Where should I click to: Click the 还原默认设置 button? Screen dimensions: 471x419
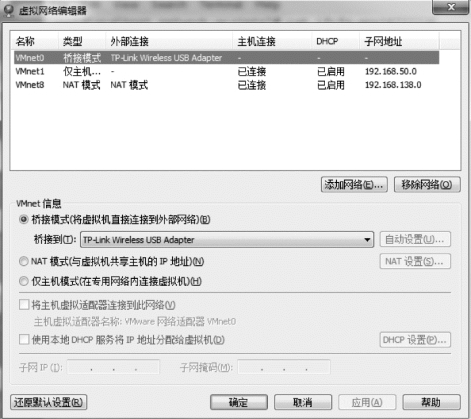tap(49, 402)
